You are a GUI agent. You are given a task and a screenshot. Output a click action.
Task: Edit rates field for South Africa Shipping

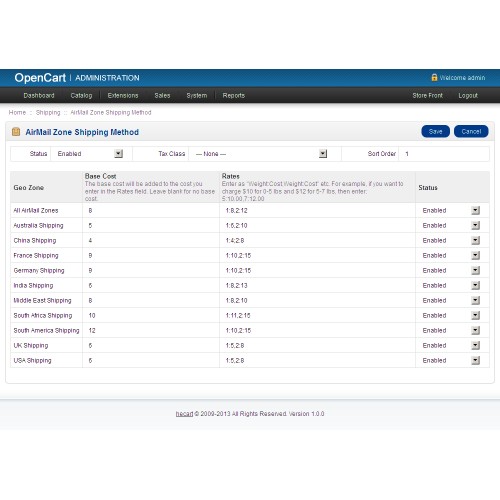pyautogui.click(x=317, y=315)
